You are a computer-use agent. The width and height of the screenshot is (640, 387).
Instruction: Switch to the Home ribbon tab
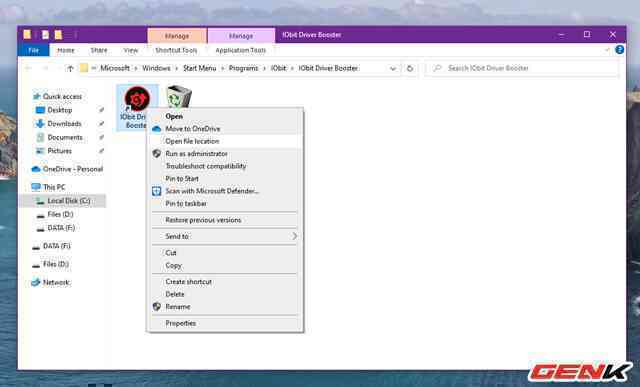click(66, 50)
